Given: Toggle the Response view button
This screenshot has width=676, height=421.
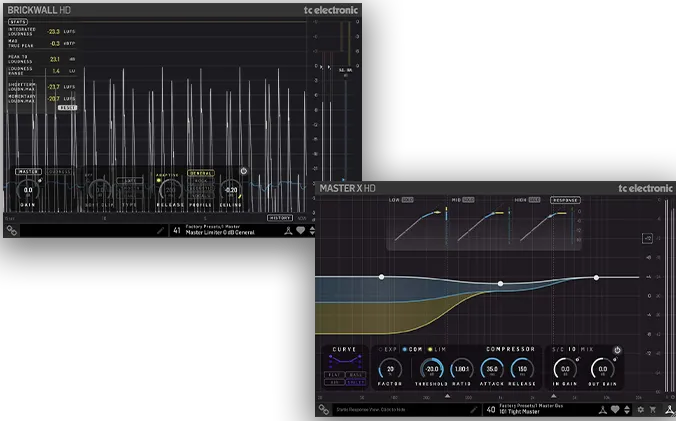Looking at the screenshot, I should pyautogui.click(x=565, y=200).
